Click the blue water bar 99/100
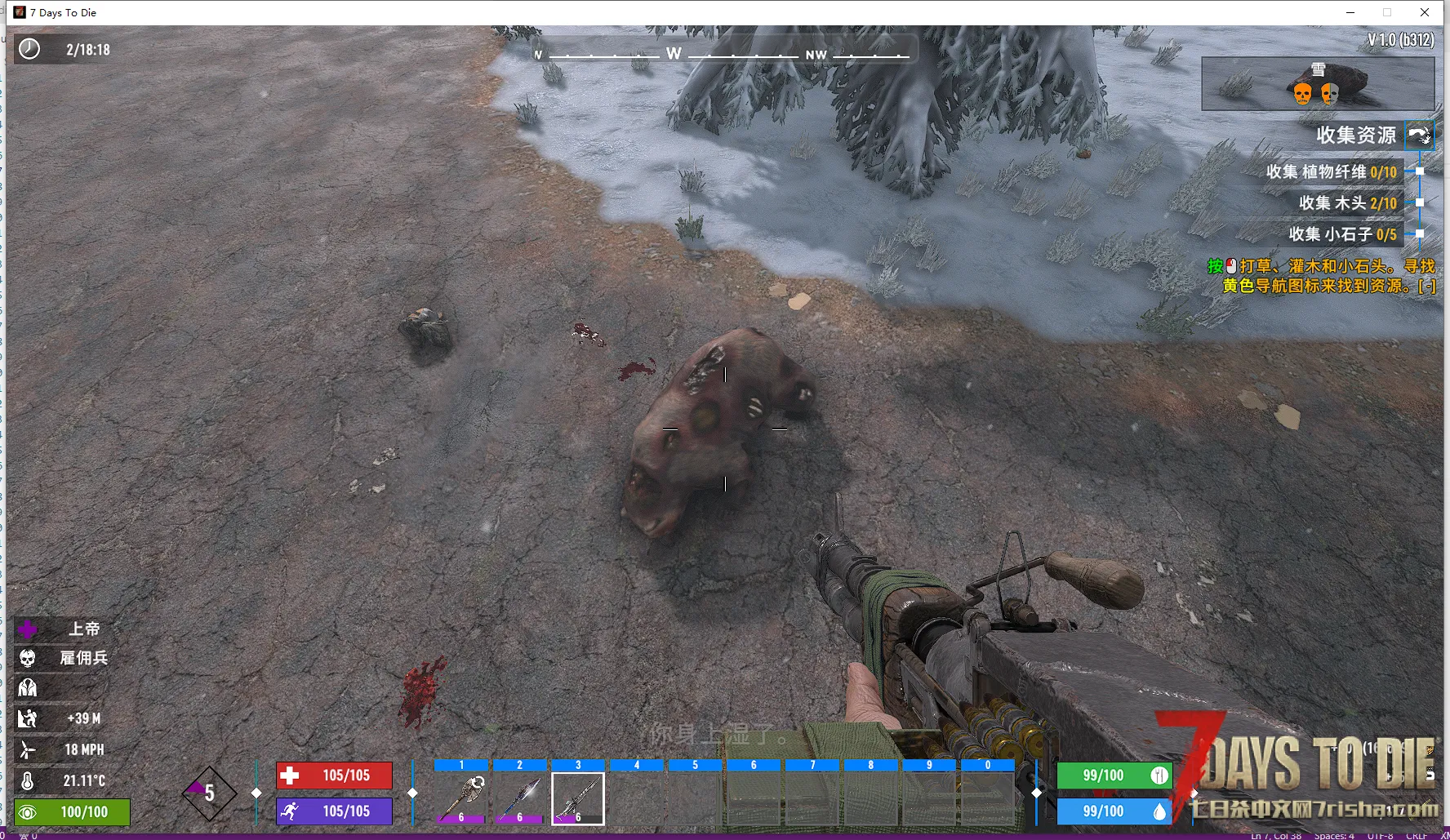1450x840 pixels. pyautogui.click(x=1114, y=811)
